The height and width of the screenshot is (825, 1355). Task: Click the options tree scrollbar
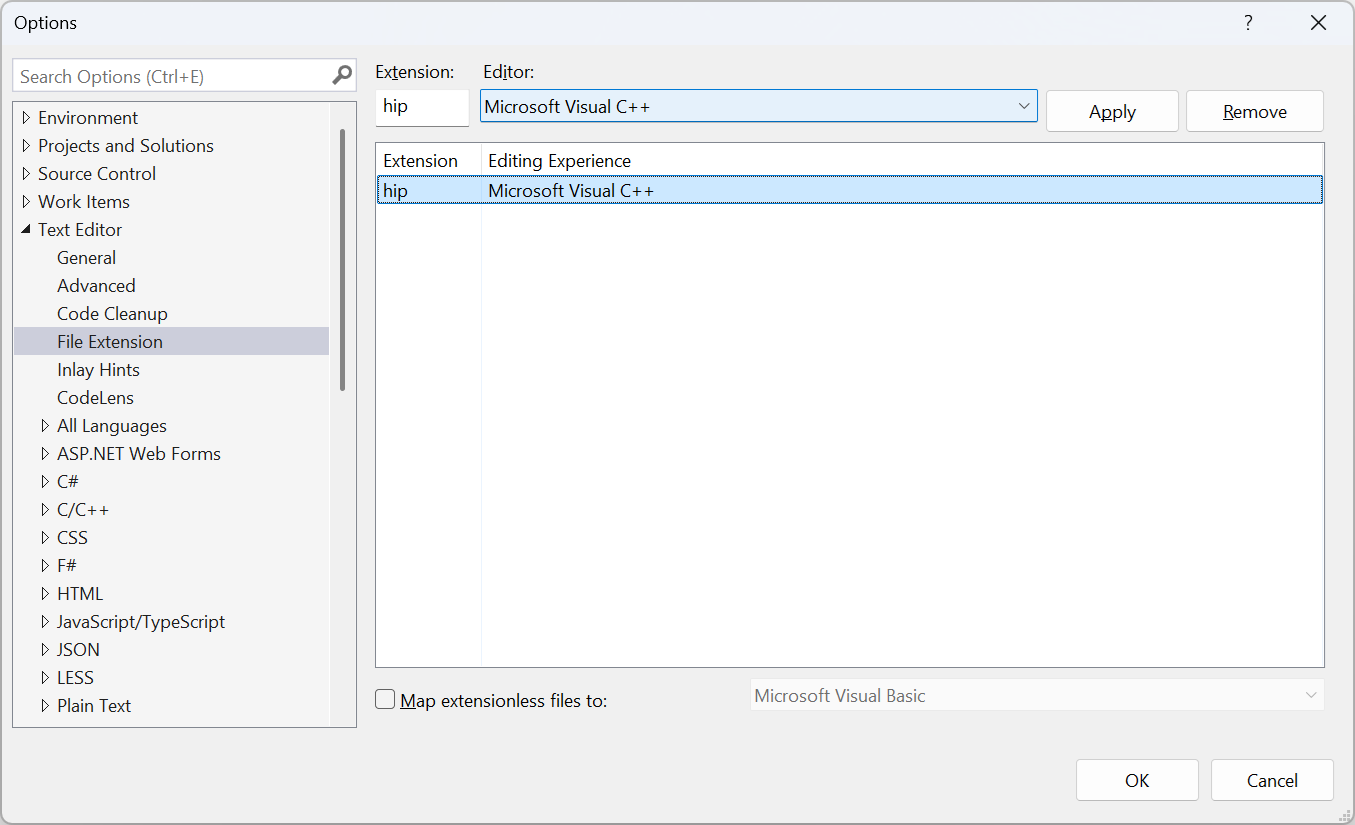click(342, 260)
